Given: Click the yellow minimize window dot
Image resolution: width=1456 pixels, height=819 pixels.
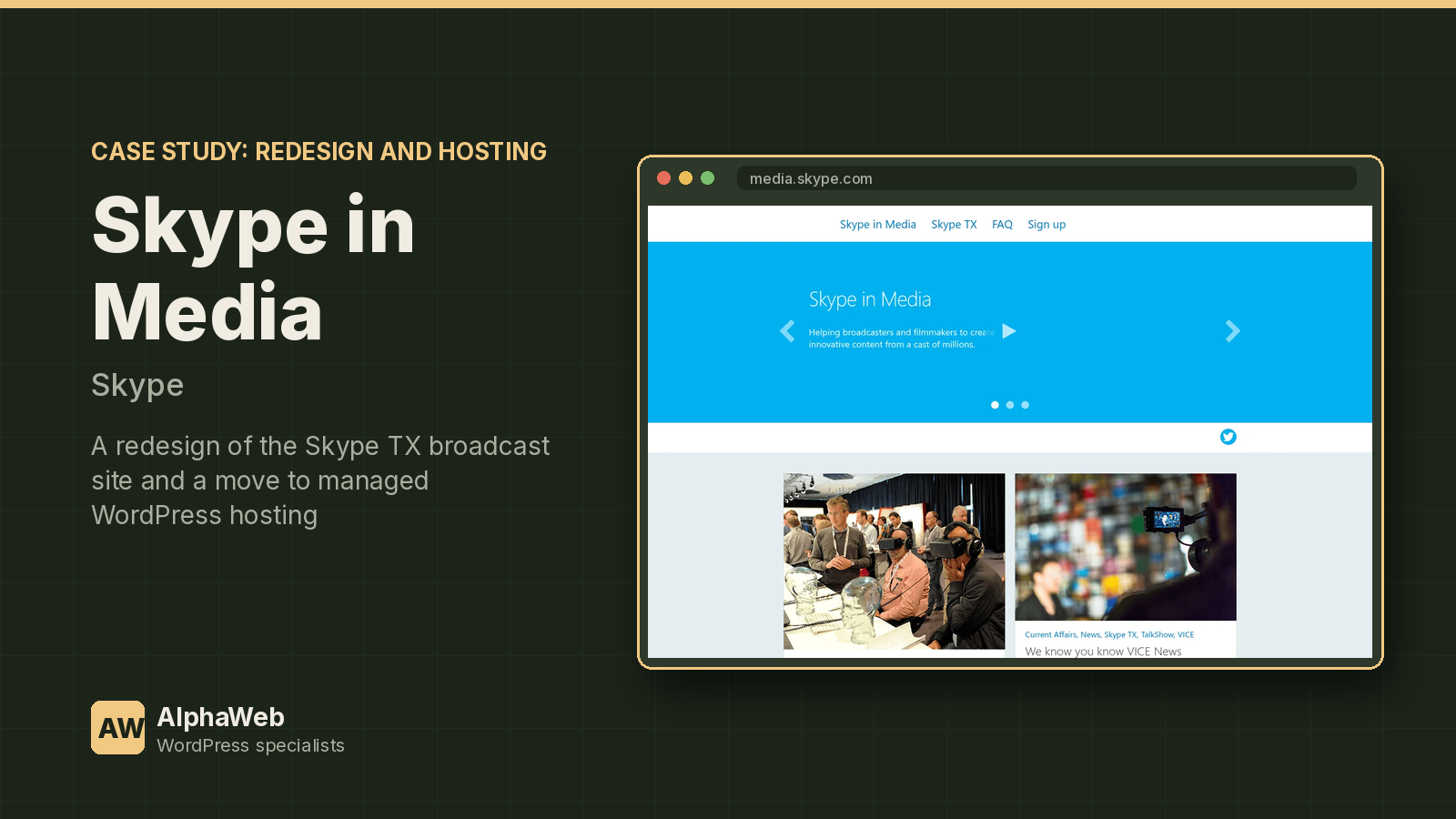Looking at the screenshot, I should point(685,178).
